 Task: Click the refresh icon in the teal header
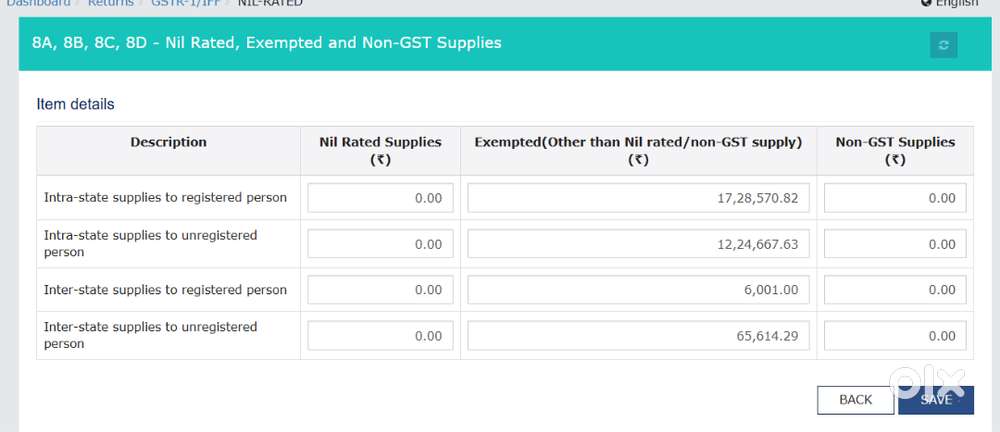pos(943,45)
